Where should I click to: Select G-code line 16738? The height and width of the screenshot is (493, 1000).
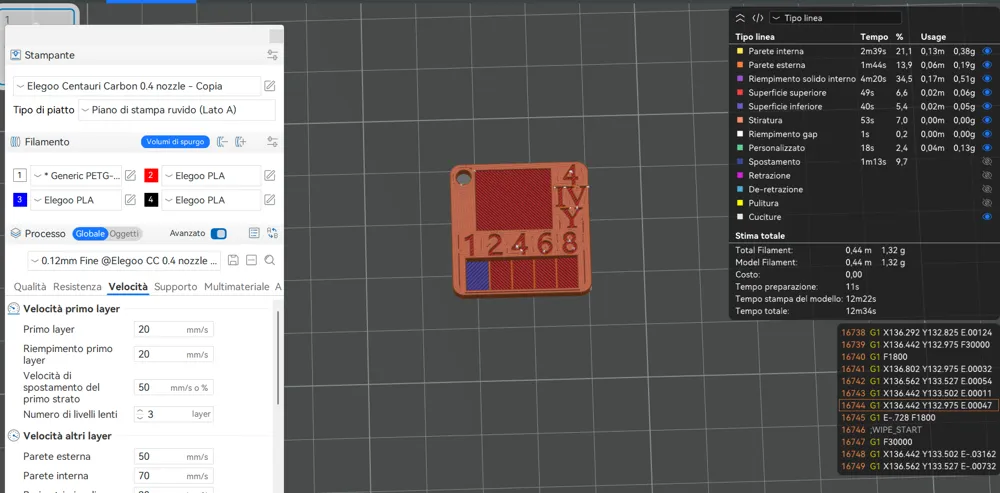(x=915, y=332)
